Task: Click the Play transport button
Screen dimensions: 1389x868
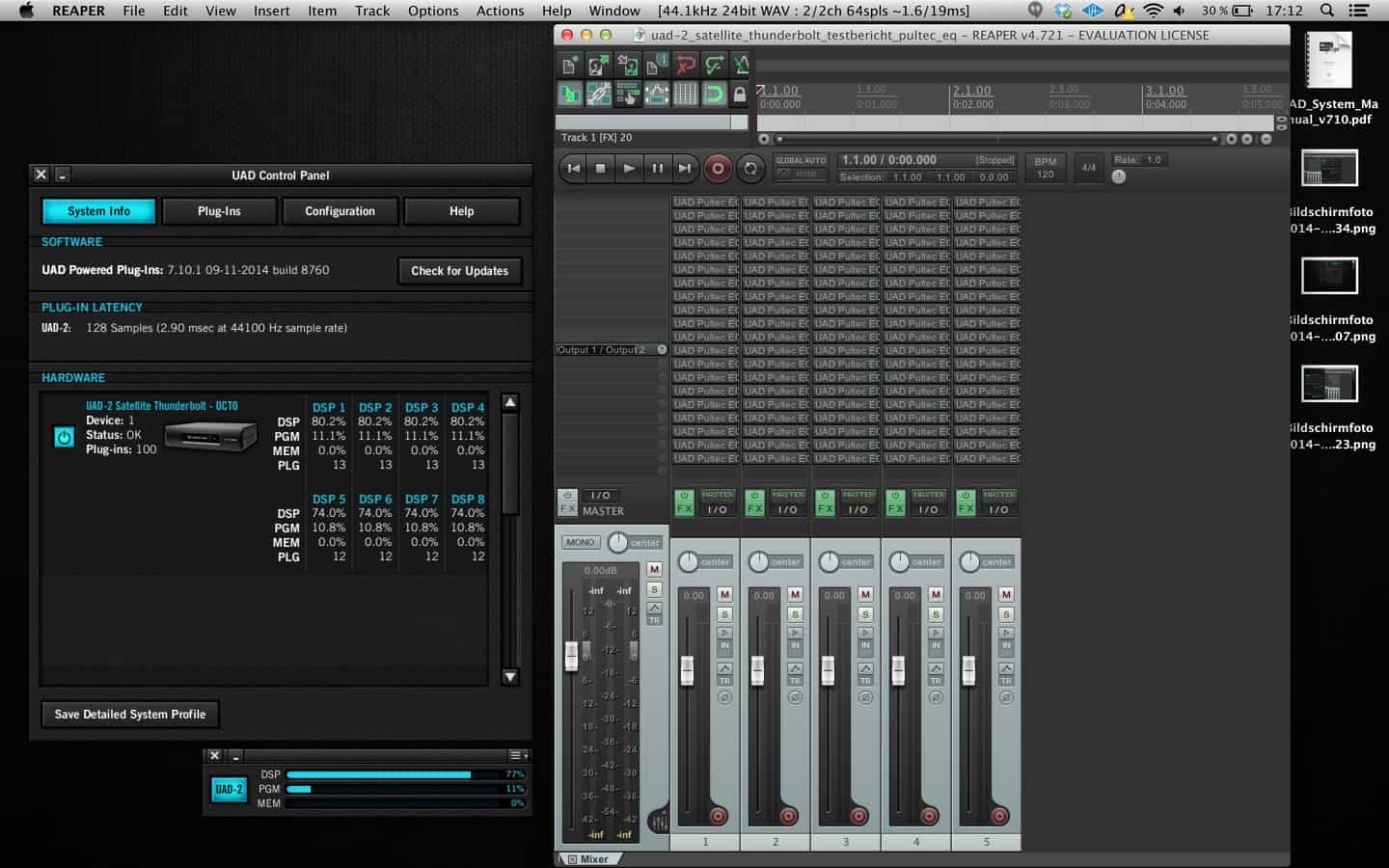Action: (x=629, y=169)
